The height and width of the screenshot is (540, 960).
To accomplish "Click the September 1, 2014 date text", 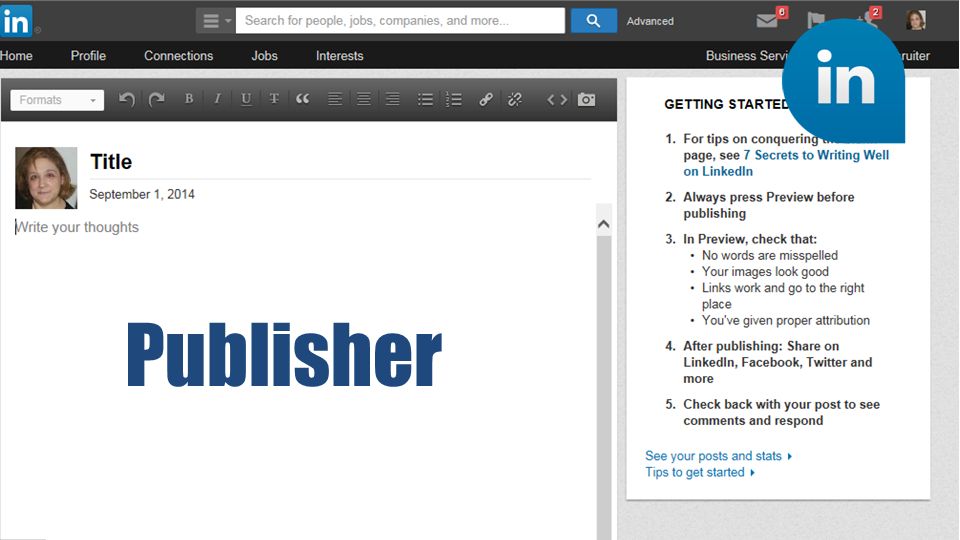I will pos(142,194).
